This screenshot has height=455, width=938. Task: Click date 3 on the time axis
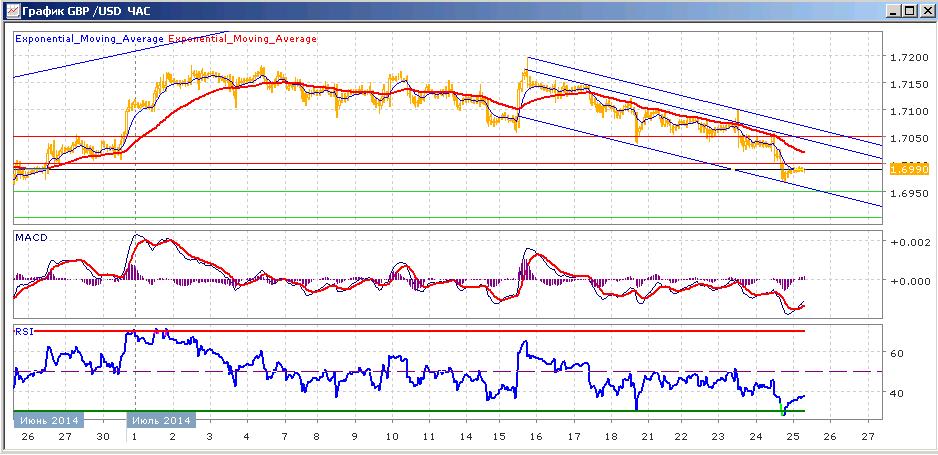coord(209,437)
